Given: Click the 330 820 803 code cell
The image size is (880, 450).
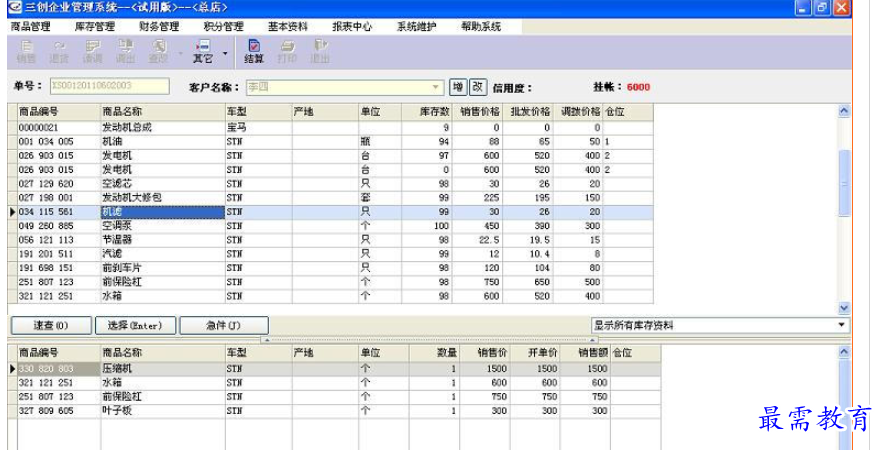Looking at the screenshot, I should tap(59, 369).
